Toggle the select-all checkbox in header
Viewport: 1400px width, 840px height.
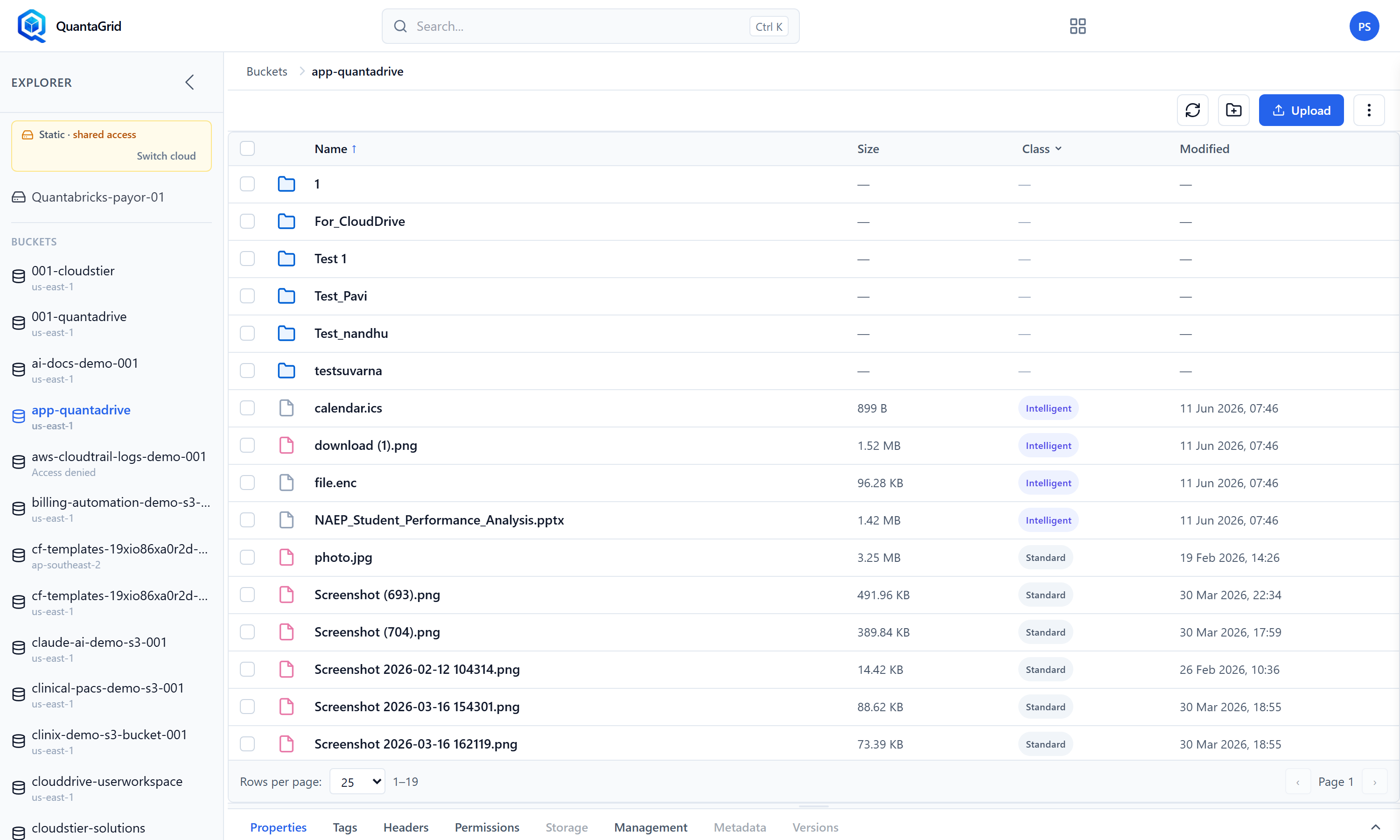(x=247, y=149)
